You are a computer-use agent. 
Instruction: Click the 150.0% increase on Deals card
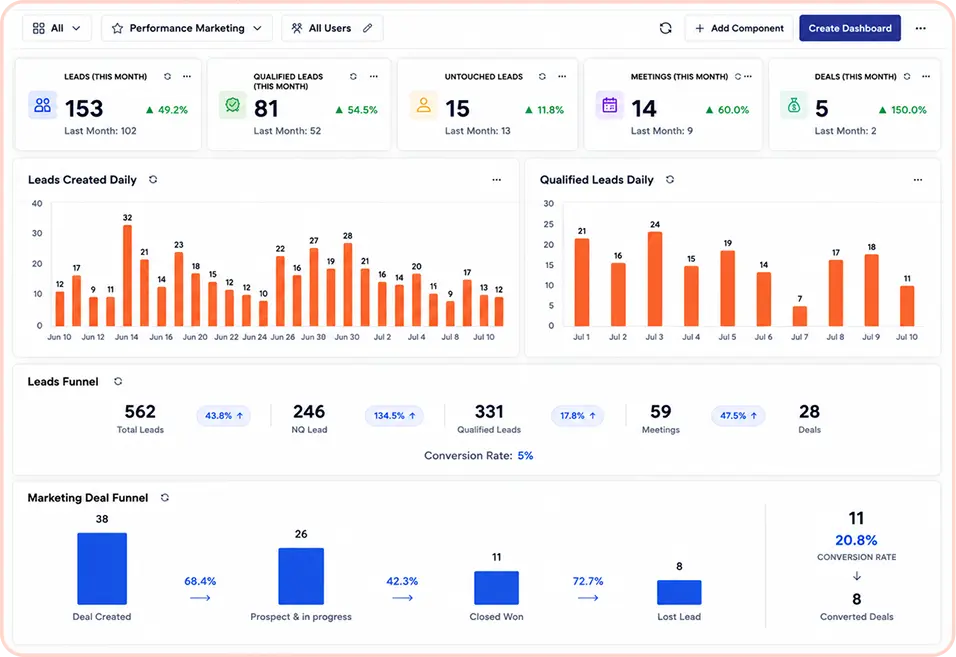pyautogui.click(x=902, y=110)
